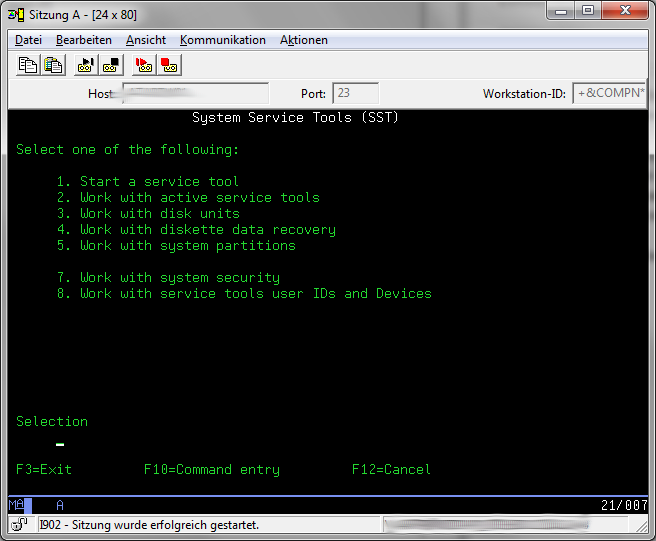Image resolution: width=656 pixels, height=541 pixels.
Task: Stop macro playback with the toolbar icon
Action: point(168,65)
